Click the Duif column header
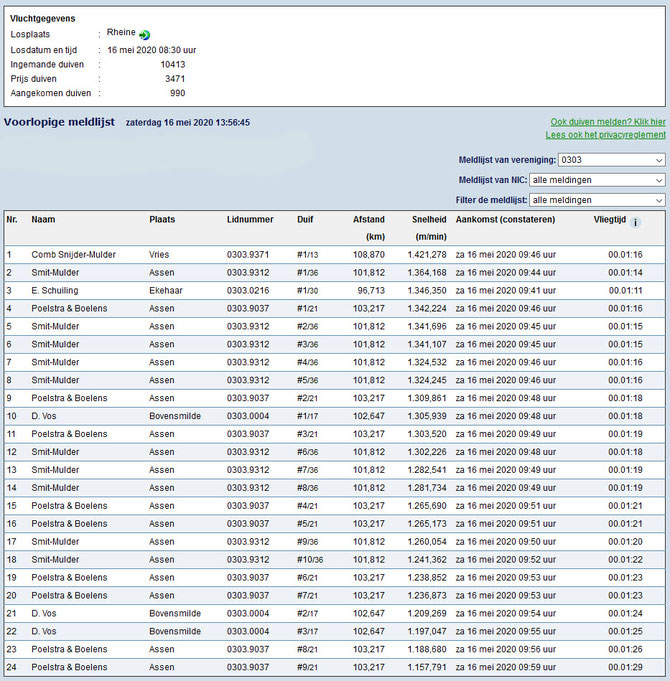This screenshot has height=681, width=670. tap(305, 219)
